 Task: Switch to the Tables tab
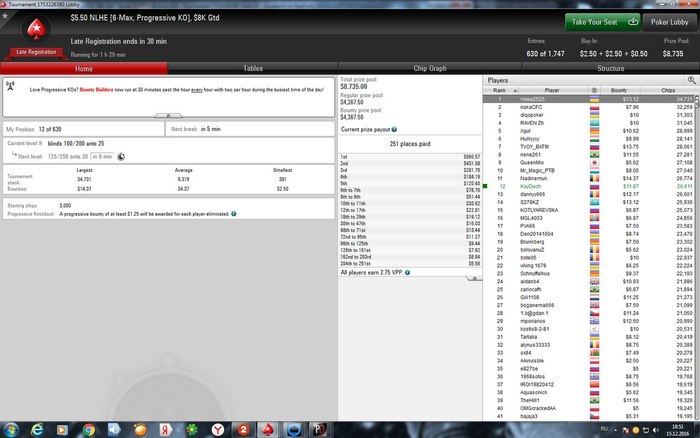tap(253, 68)
